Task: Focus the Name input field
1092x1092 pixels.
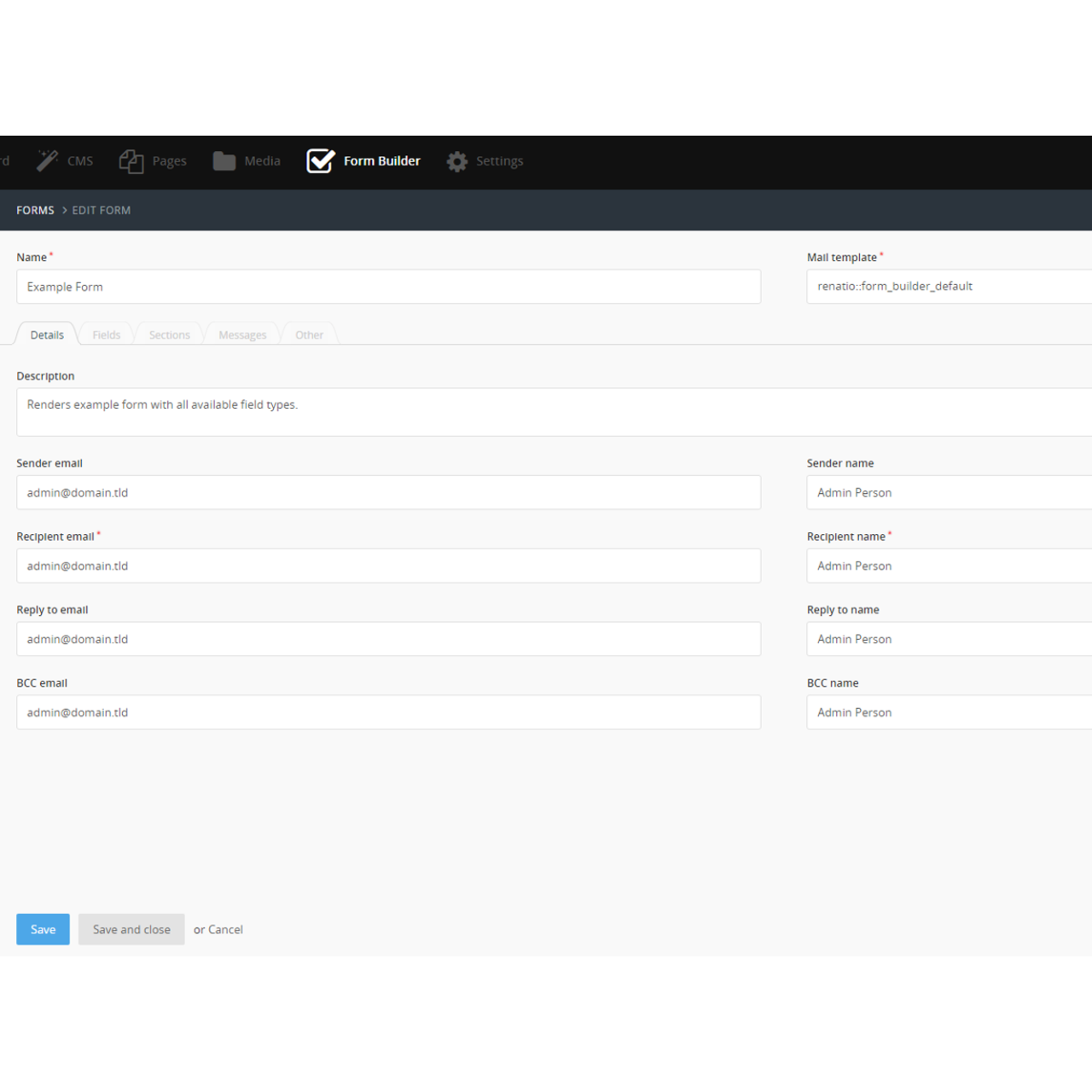Action: 388,287
